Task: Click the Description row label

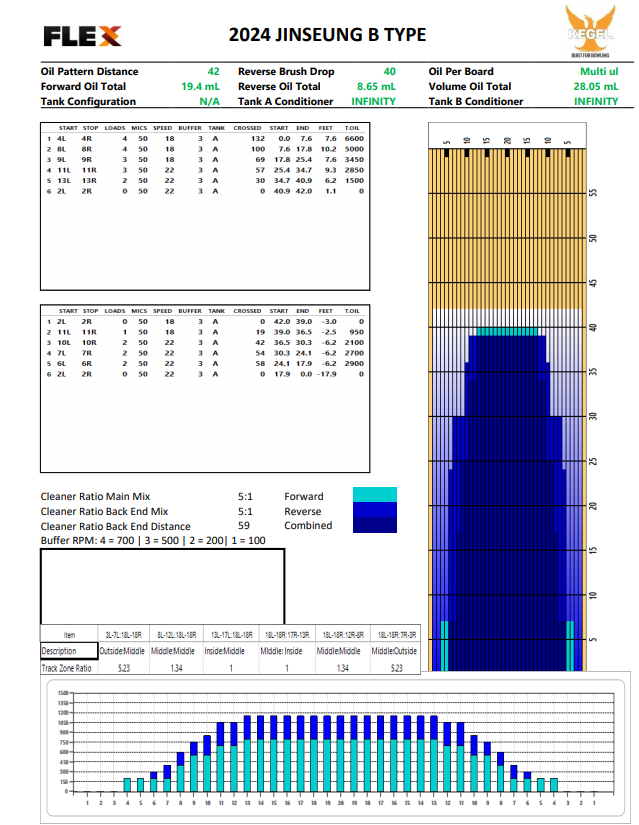Action: coord(59,651)
